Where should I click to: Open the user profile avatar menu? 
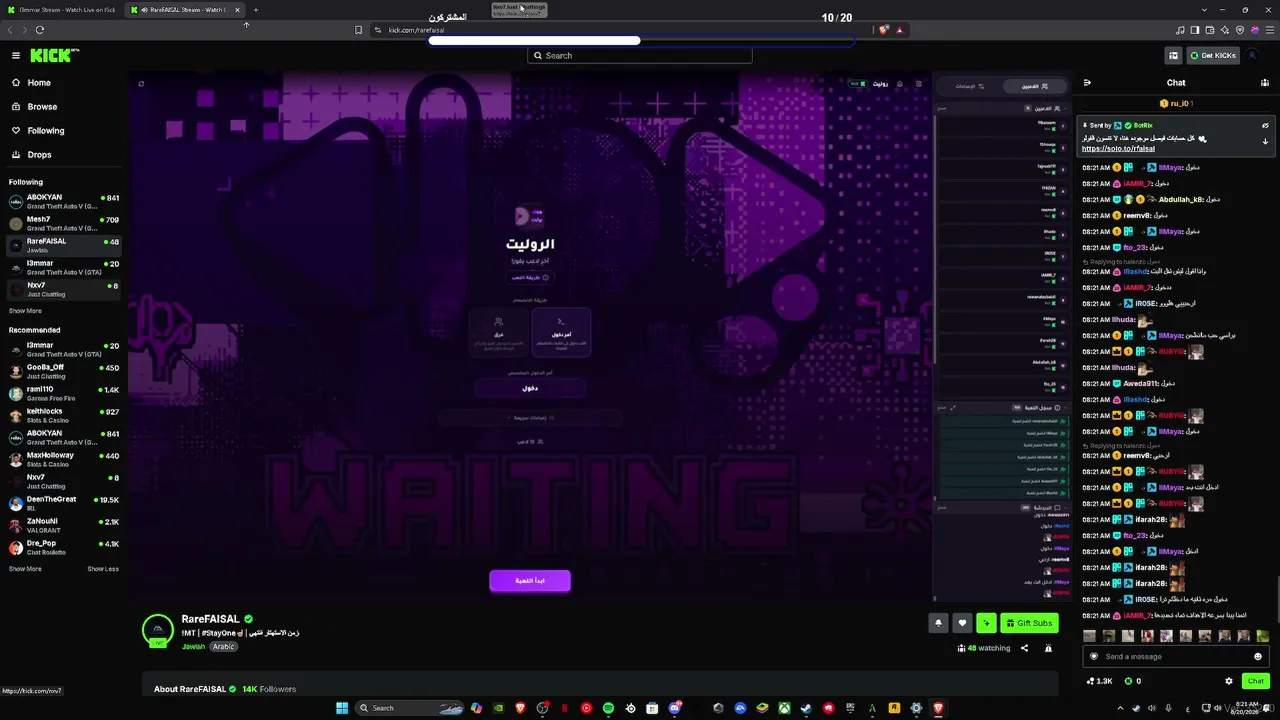click(x=1253, y=56)
